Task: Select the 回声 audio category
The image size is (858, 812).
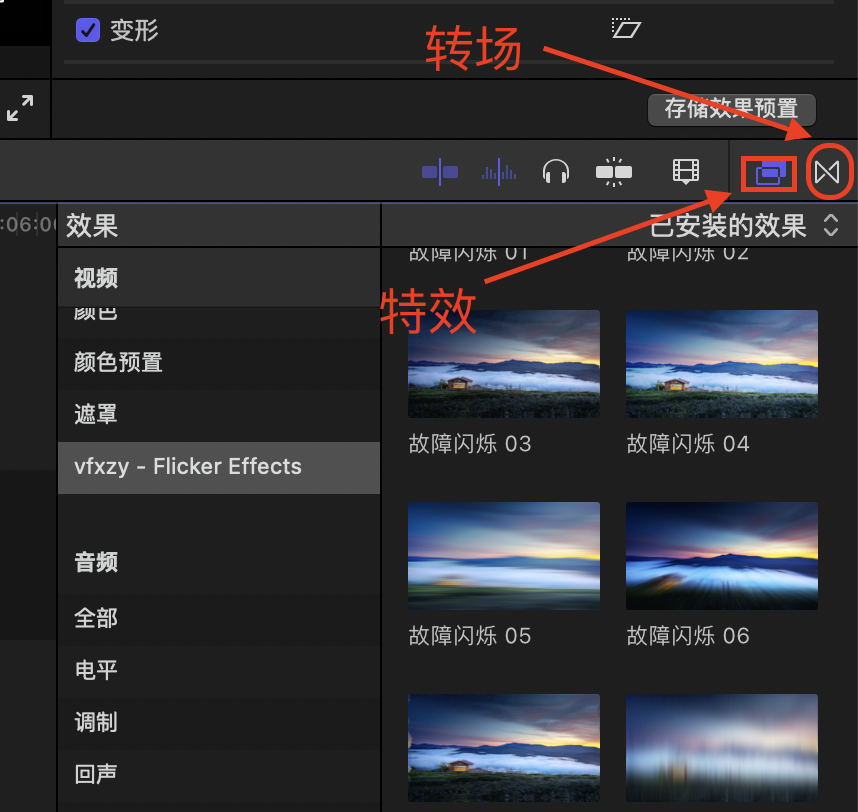Action: coord(96,774)
